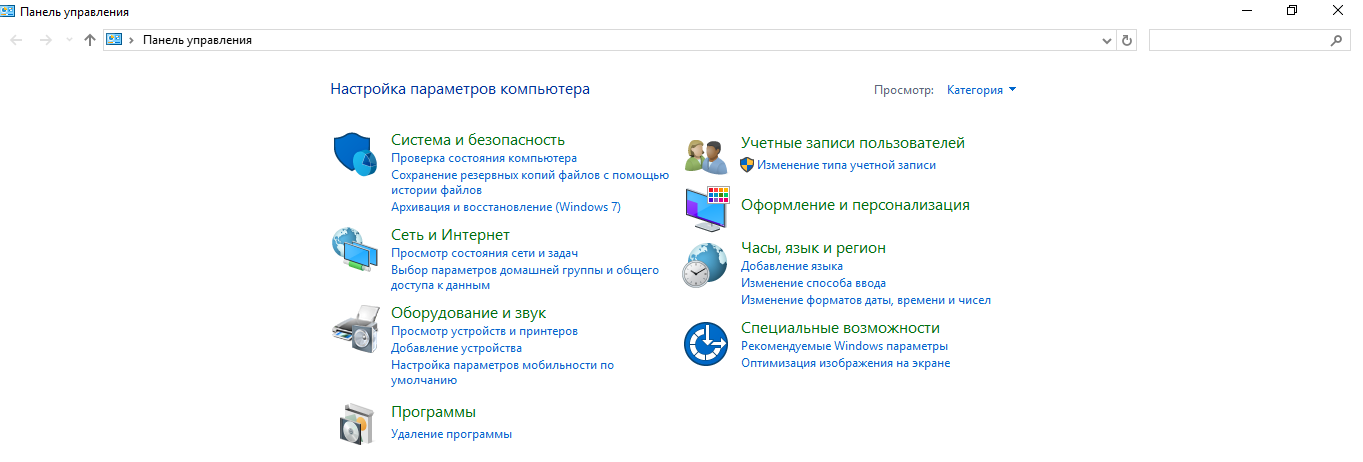The height and width of the screenshot is (462, 1363).
Task: Minimize the Control Panel window
Action: click(x=1247, y=11)
